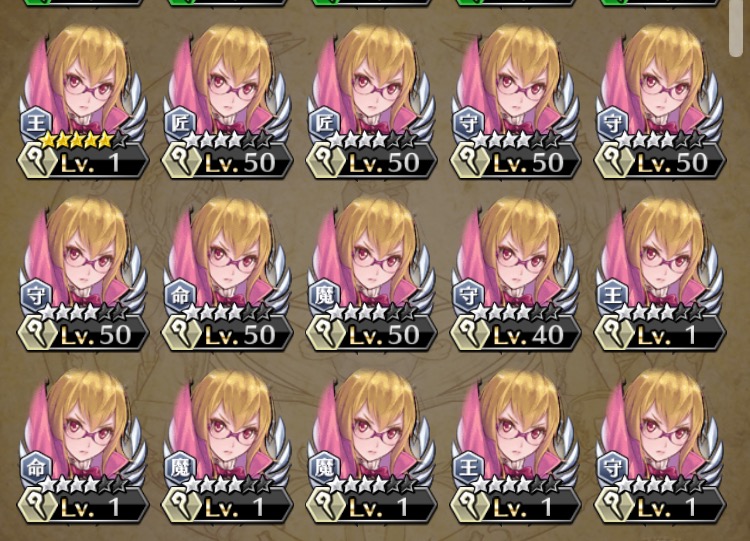This screenshot has height=541, width=750.
Task: Click the vertical scrollbar handle
Action: [x=737, y=29]
